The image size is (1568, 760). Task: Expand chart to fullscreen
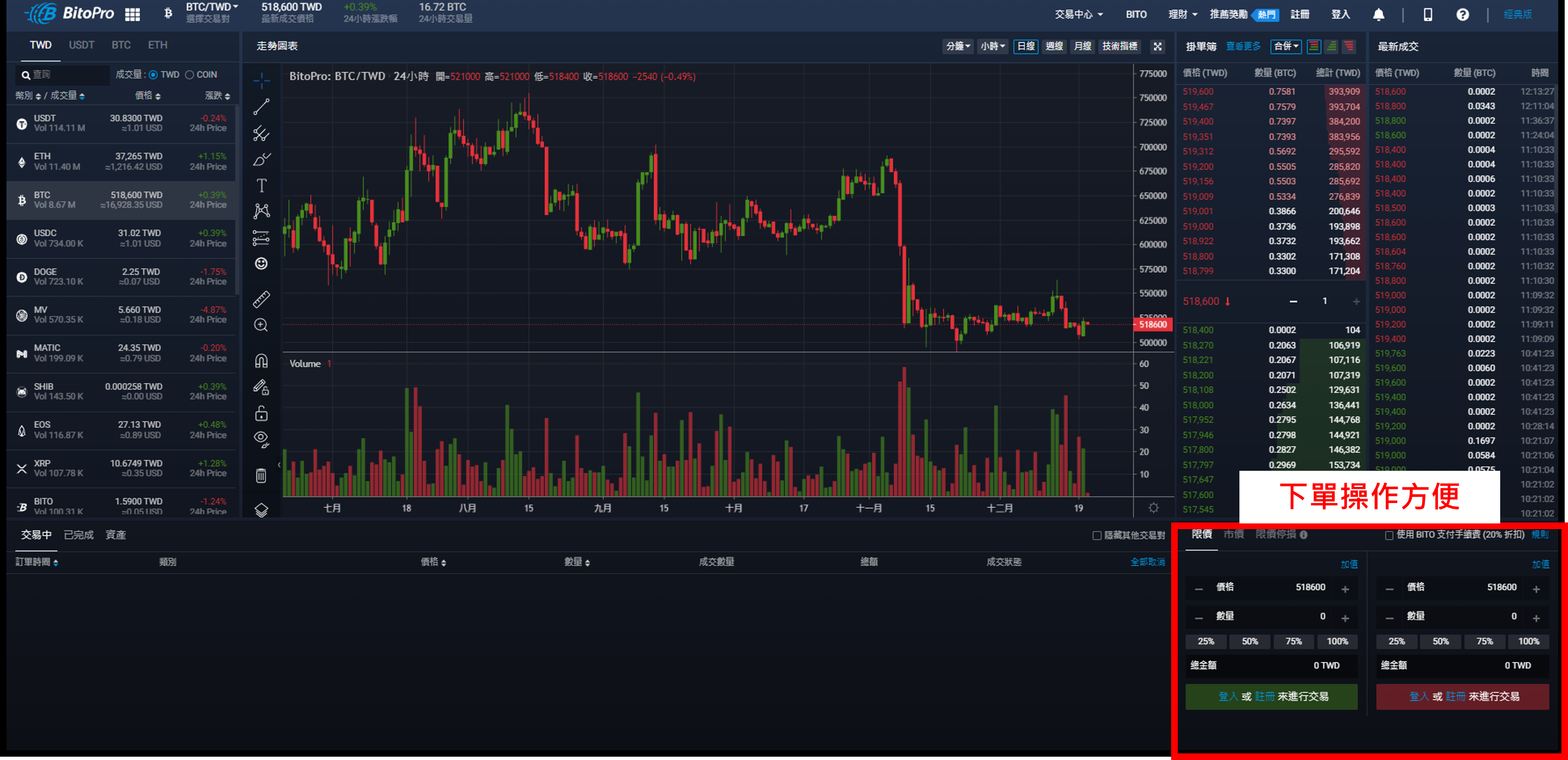1158,46
